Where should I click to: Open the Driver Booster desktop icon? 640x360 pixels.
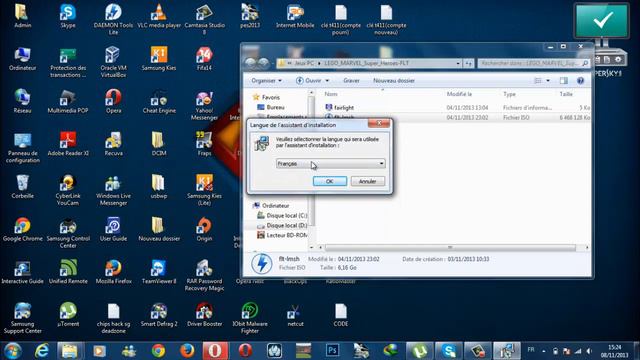pyautogui.click(x=204, y=315)
